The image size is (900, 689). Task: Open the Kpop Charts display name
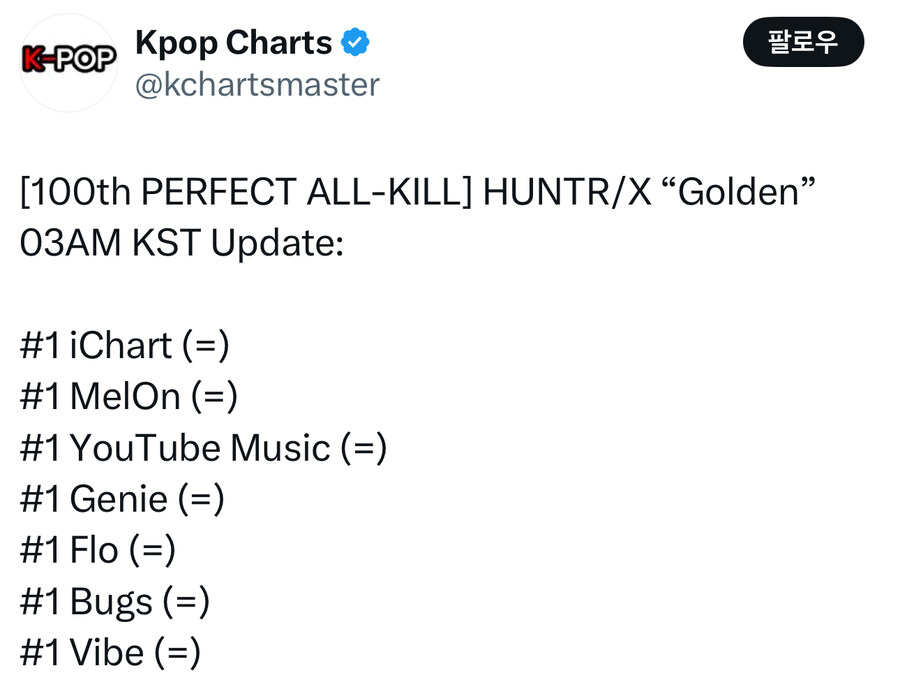tap(234, 43)
